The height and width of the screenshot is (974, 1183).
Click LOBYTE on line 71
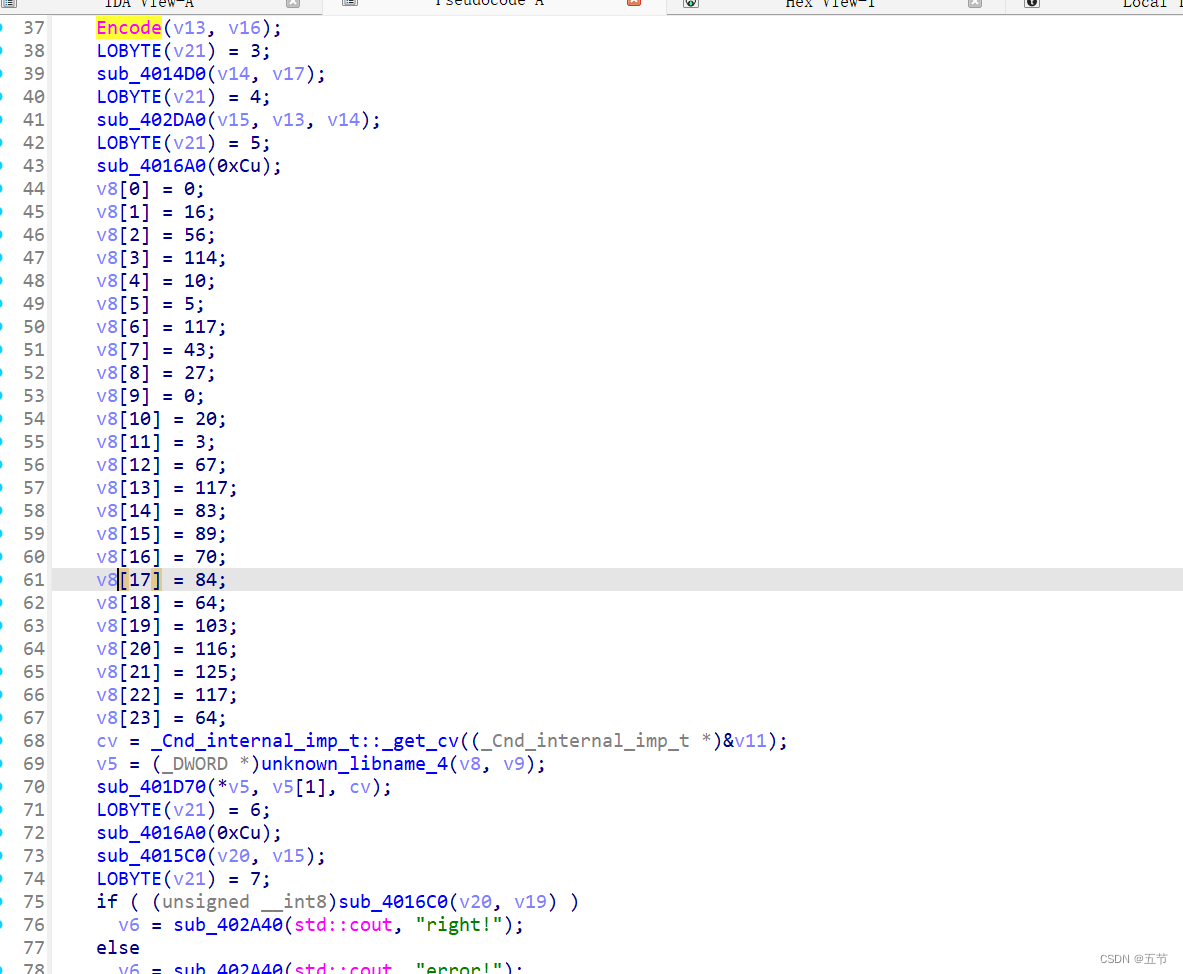click(129, 810)
